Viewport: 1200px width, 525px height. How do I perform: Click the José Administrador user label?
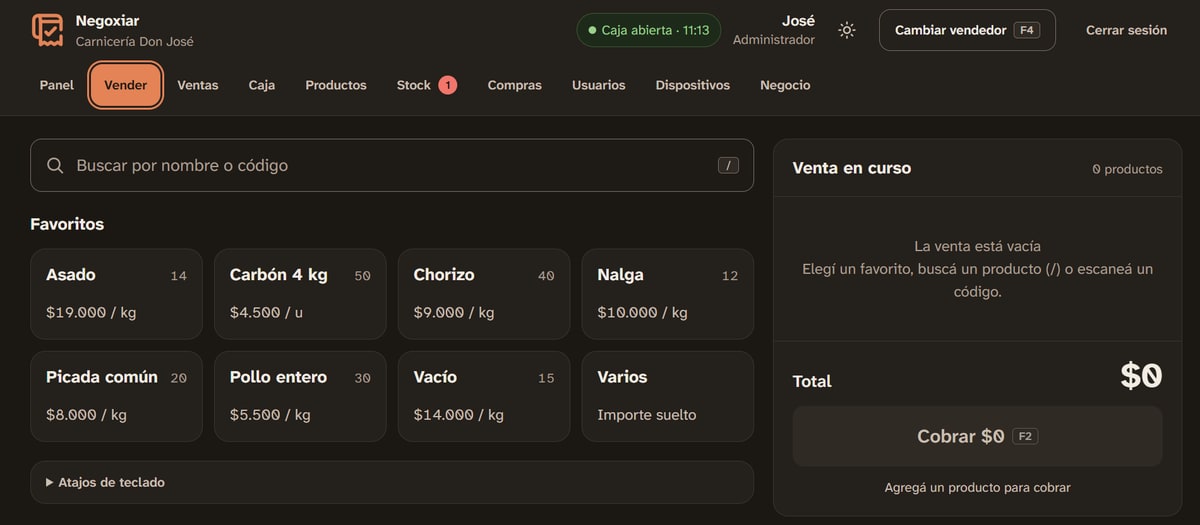(774, 30)
